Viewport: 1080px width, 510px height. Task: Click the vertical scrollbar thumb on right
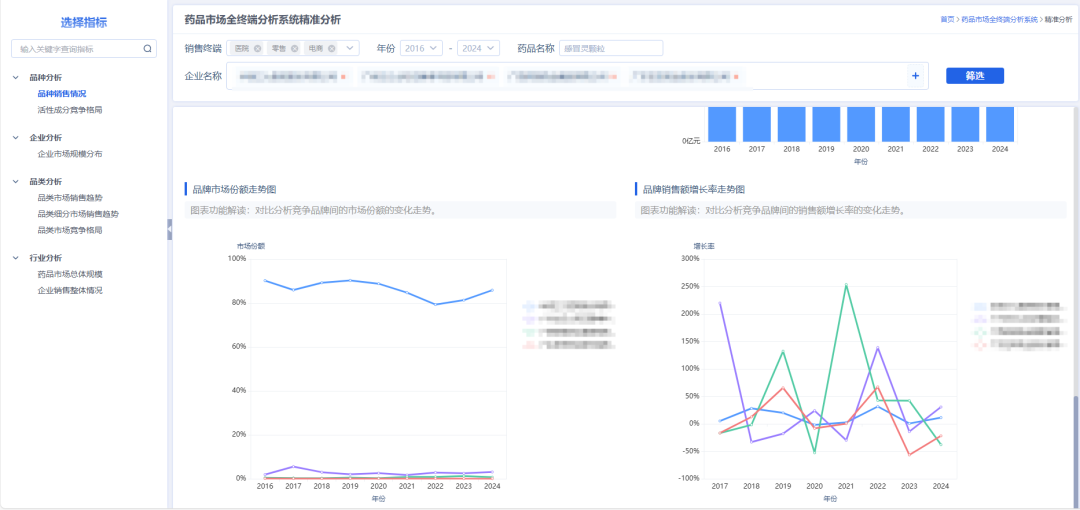[1076, 450]
